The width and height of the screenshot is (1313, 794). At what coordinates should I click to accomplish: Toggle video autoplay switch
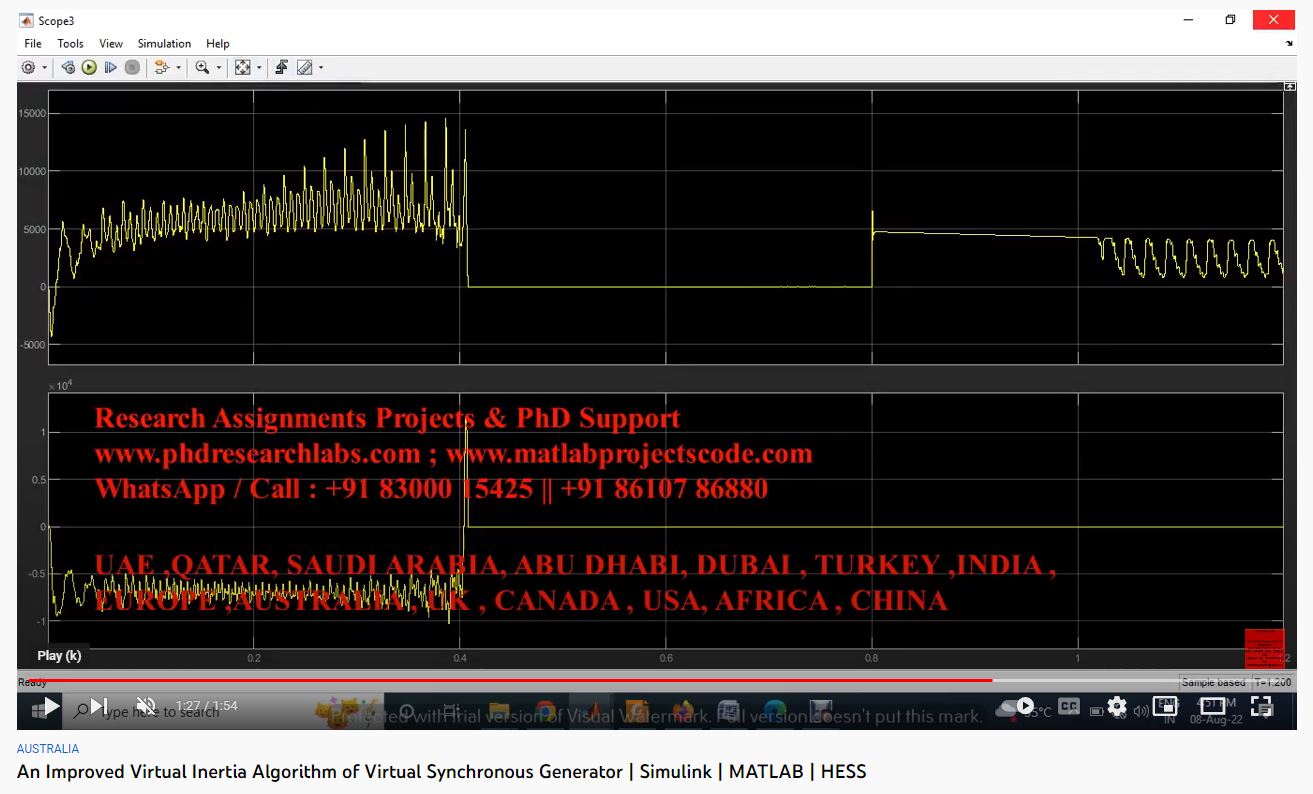1024,706
